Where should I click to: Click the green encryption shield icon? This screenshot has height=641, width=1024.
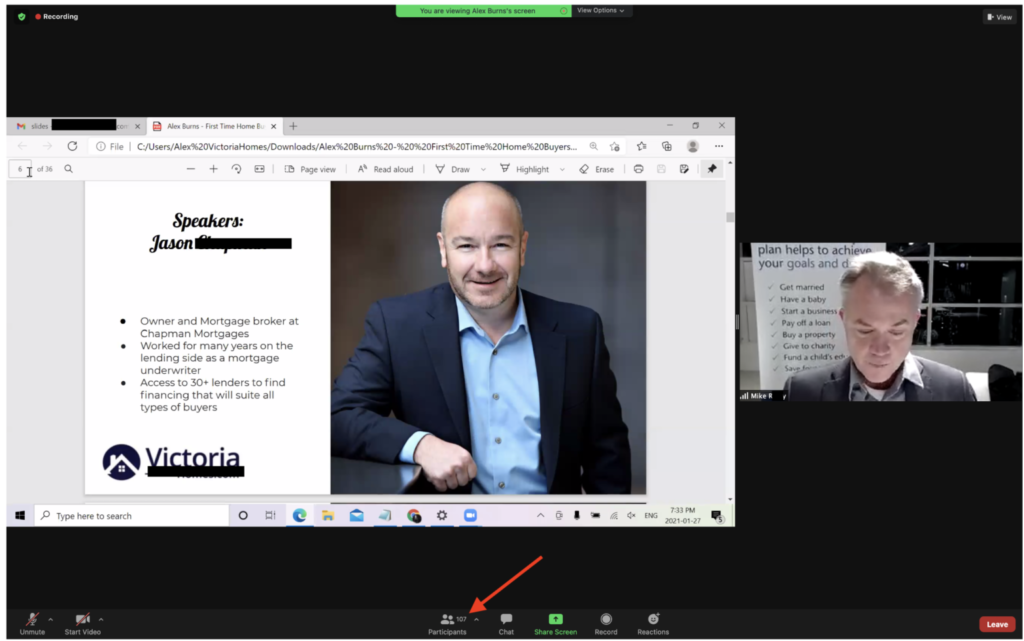click(x=22, y=16)
